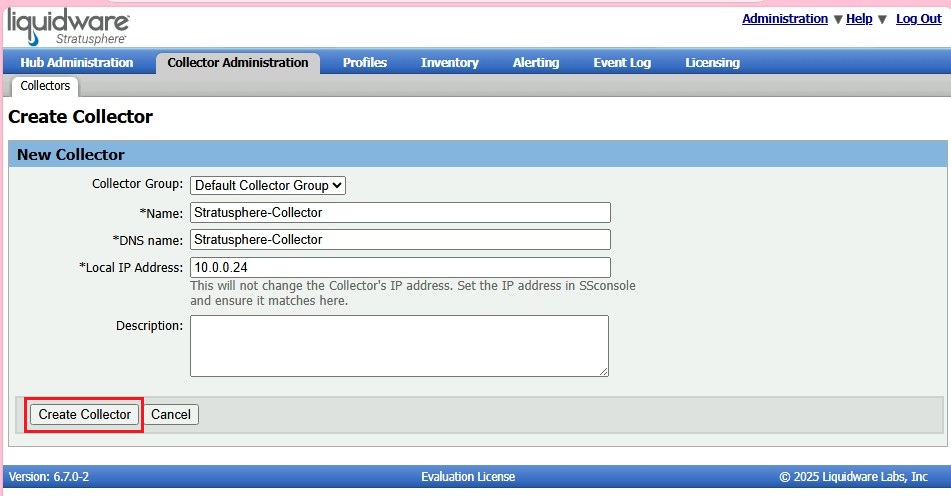Click the Create Collector button

coord(84,415)
